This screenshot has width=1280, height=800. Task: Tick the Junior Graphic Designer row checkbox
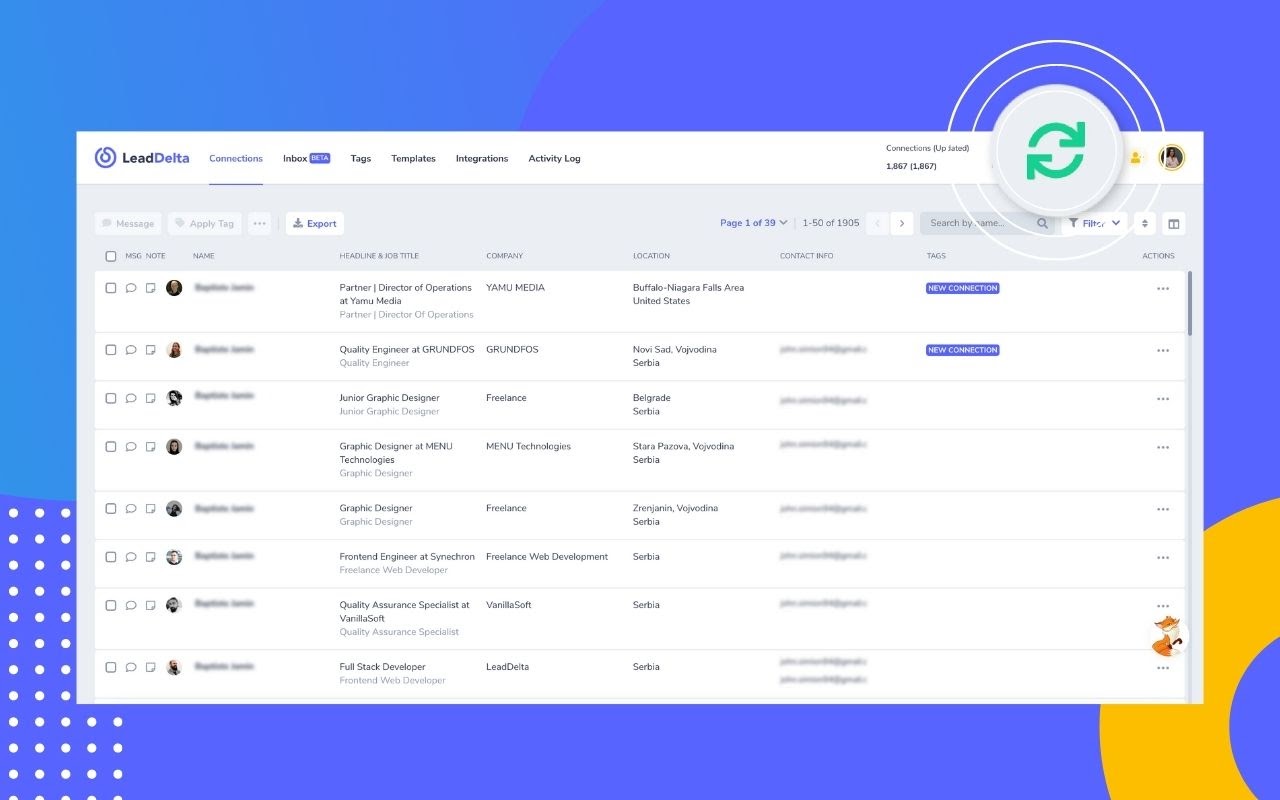(111, 398)
